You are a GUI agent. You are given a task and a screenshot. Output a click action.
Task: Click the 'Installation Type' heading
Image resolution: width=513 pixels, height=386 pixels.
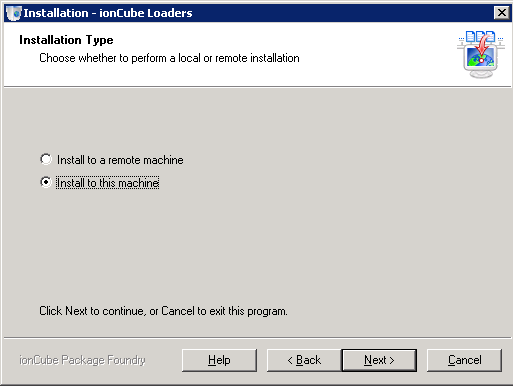click(x=66, y=40)
